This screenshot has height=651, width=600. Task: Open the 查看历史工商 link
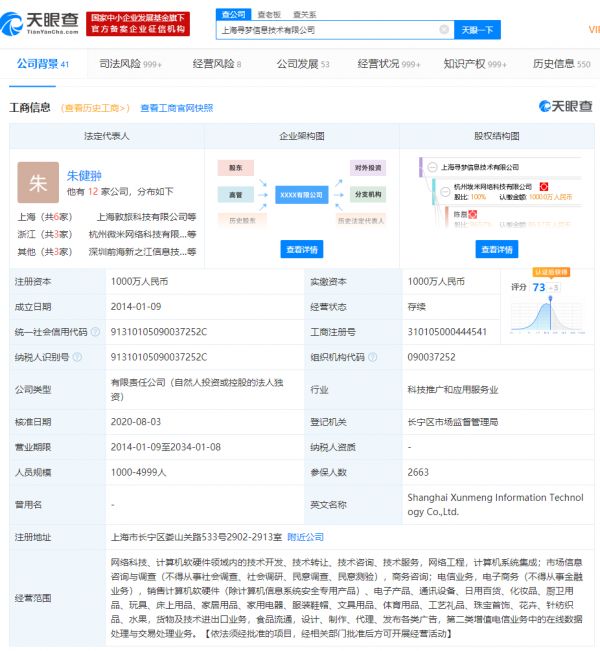click(95, 107)
